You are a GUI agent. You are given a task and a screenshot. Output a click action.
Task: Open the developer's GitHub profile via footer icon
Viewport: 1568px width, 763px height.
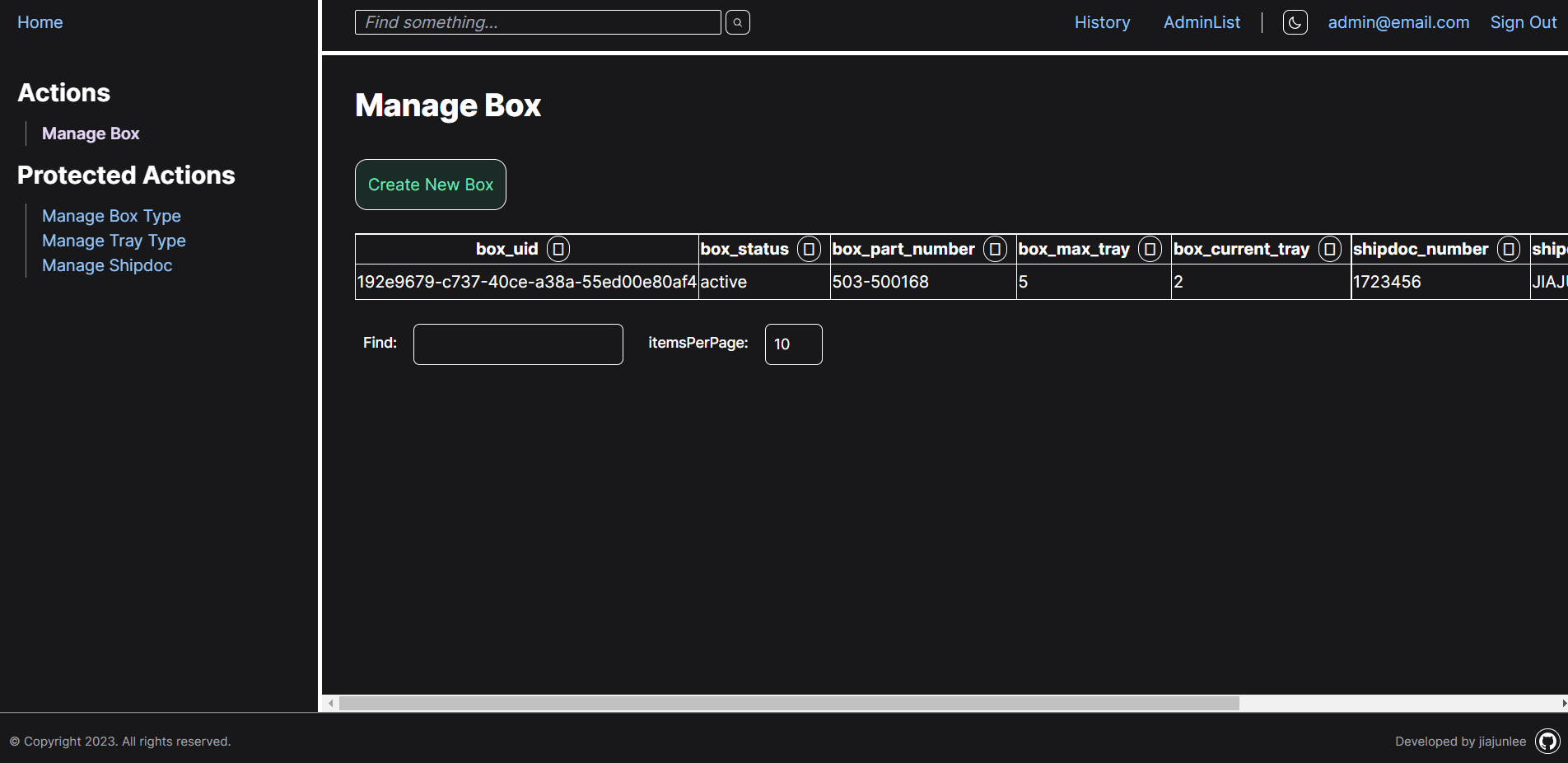pyautogui.click(x=1547, y=741)
